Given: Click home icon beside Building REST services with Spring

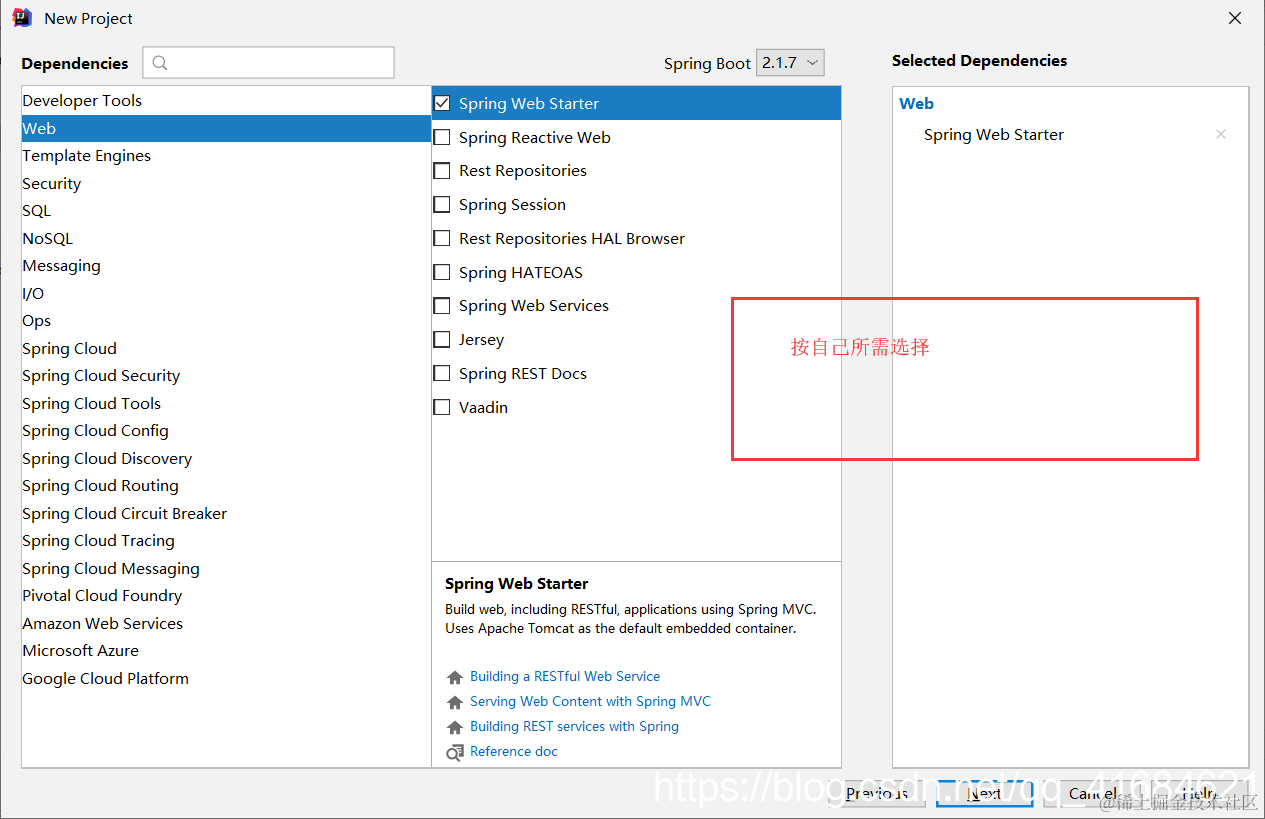Looking at the screenshot, I should coord(455,727).
